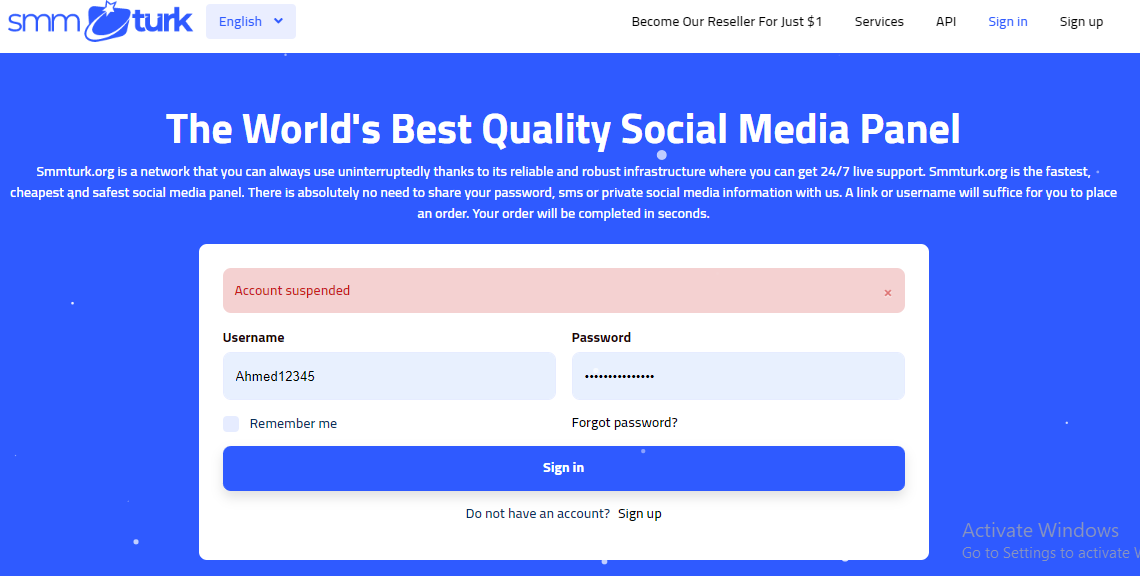Screen dimensions: 1140x576
Task: Click the Password input field
Action: tap(738, 376)
